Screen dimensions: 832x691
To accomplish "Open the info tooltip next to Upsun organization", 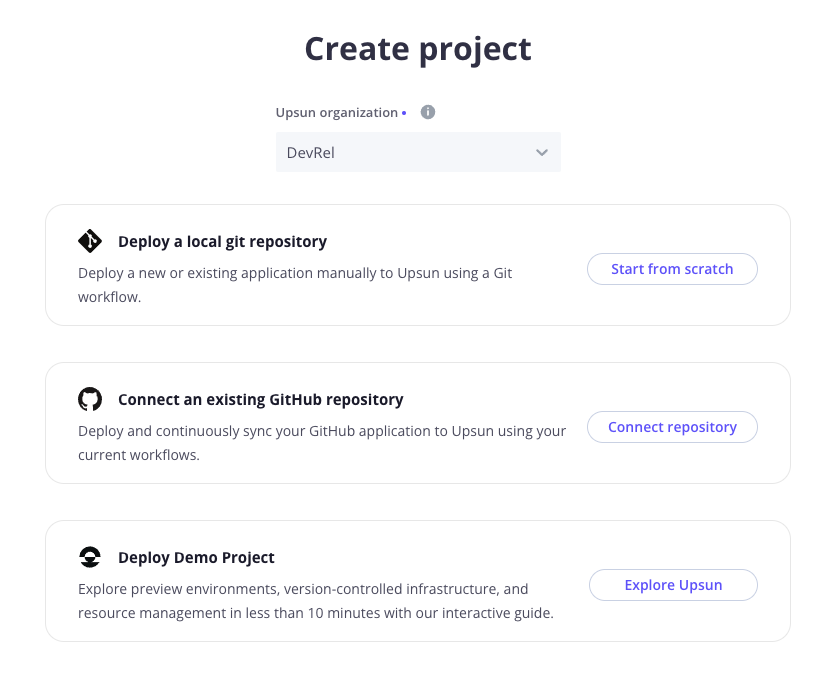I will 427,112.
